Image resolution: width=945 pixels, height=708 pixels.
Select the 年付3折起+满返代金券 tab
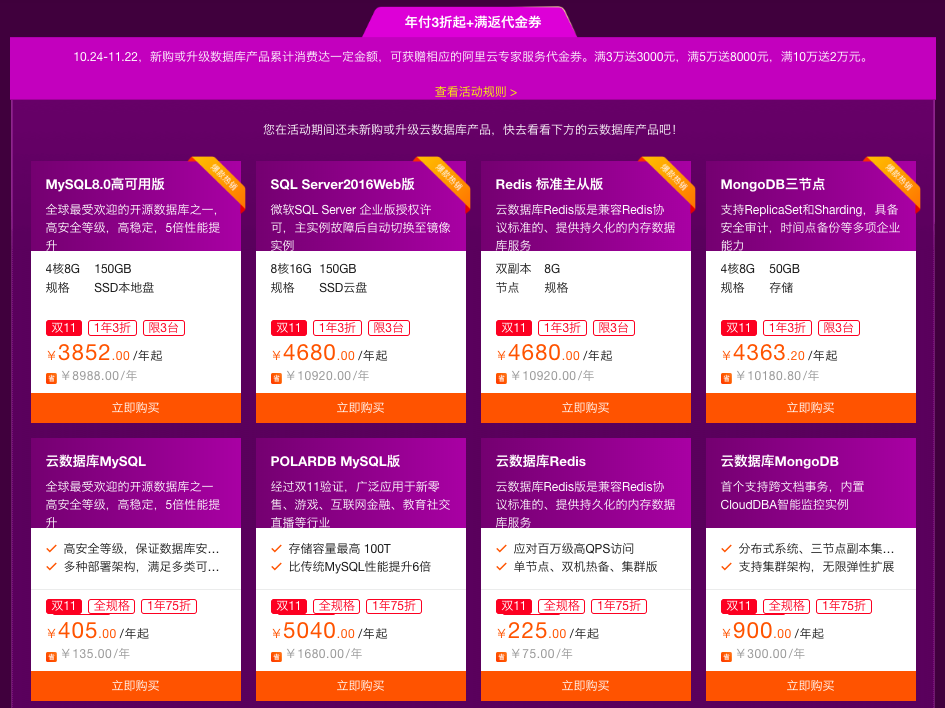(472, 22)
